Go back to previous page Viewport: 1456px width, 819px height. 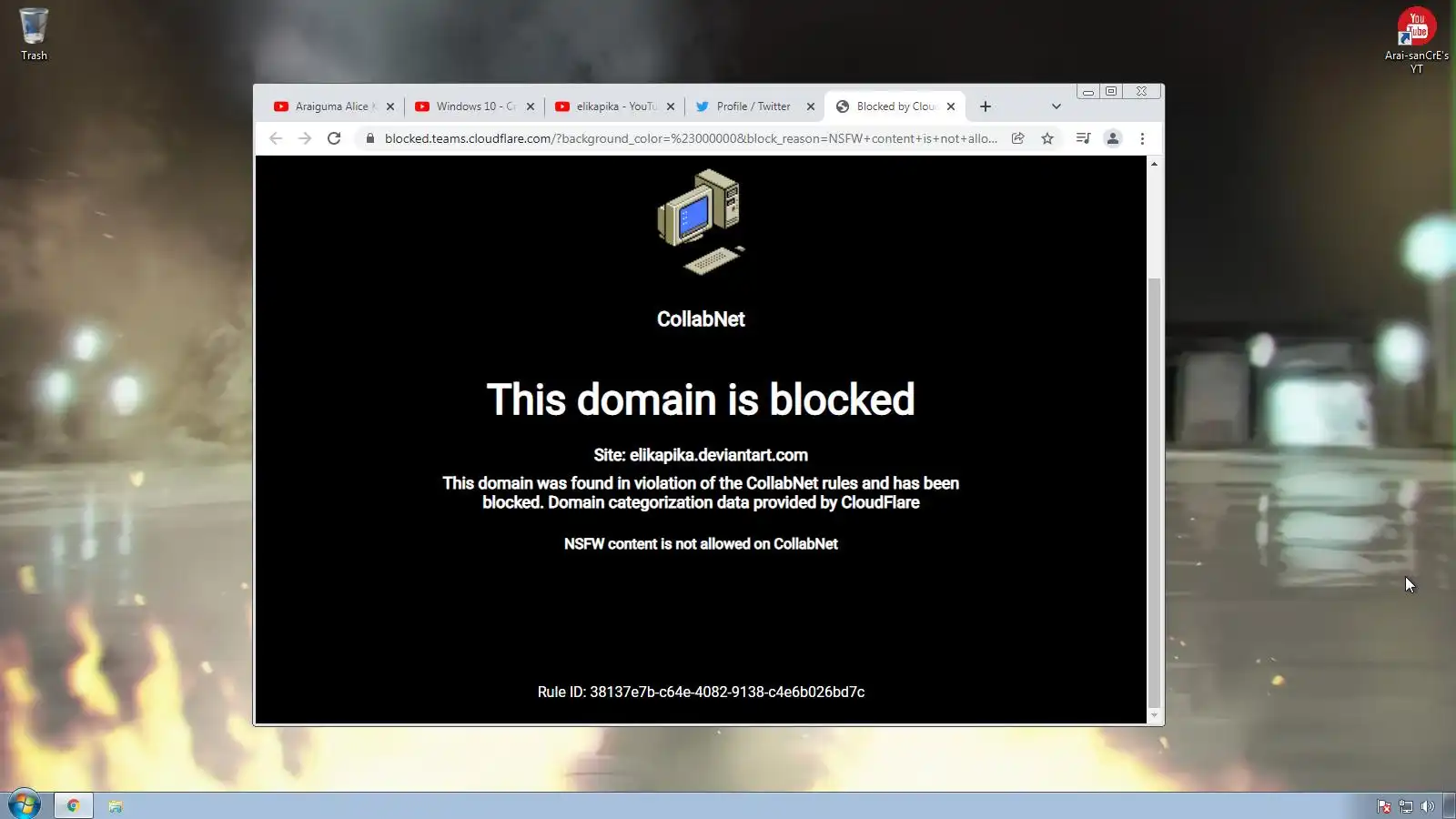click(x=276, y=138)
